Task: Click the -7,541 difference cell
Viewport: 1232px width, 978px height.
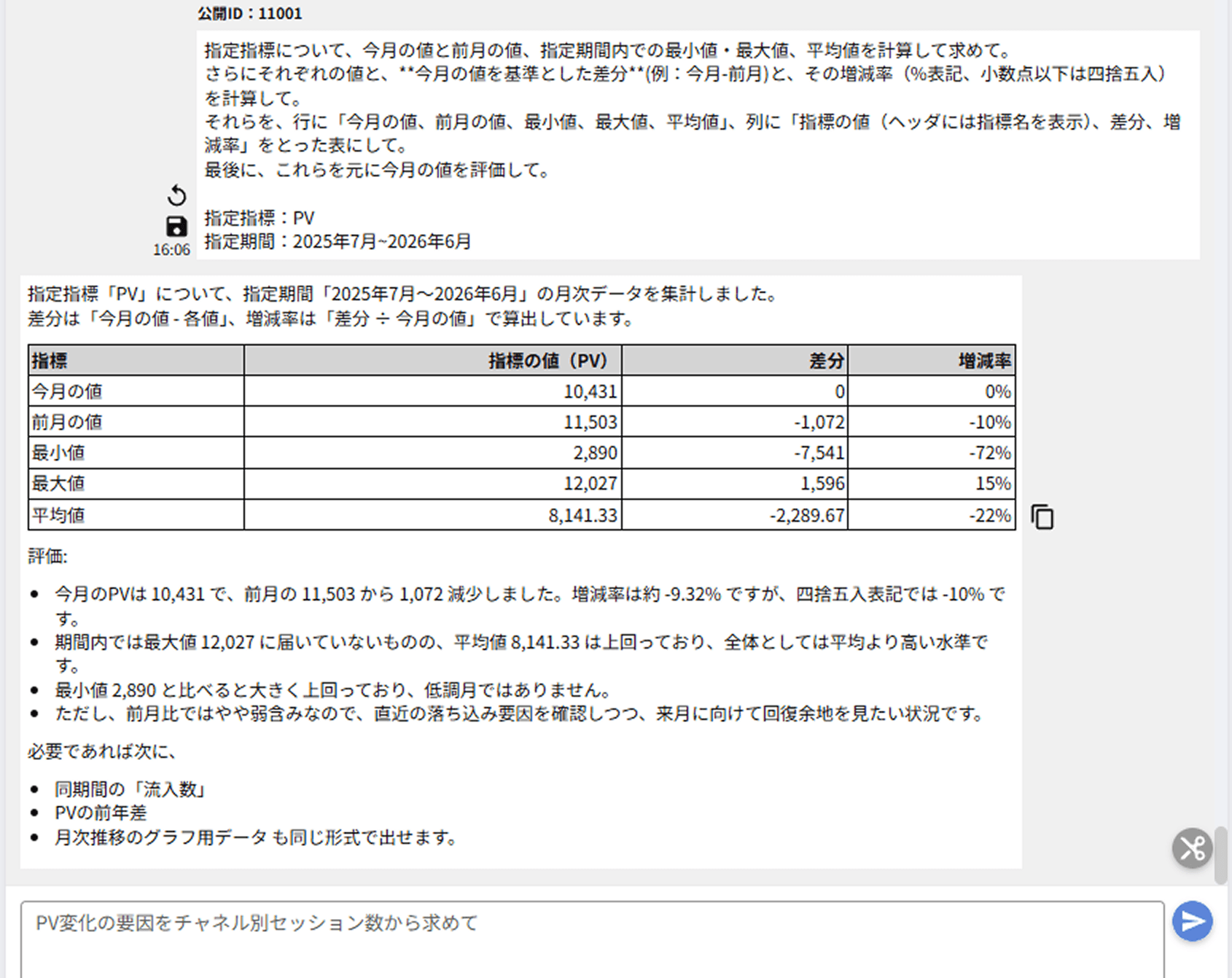Action: point(735,453)
